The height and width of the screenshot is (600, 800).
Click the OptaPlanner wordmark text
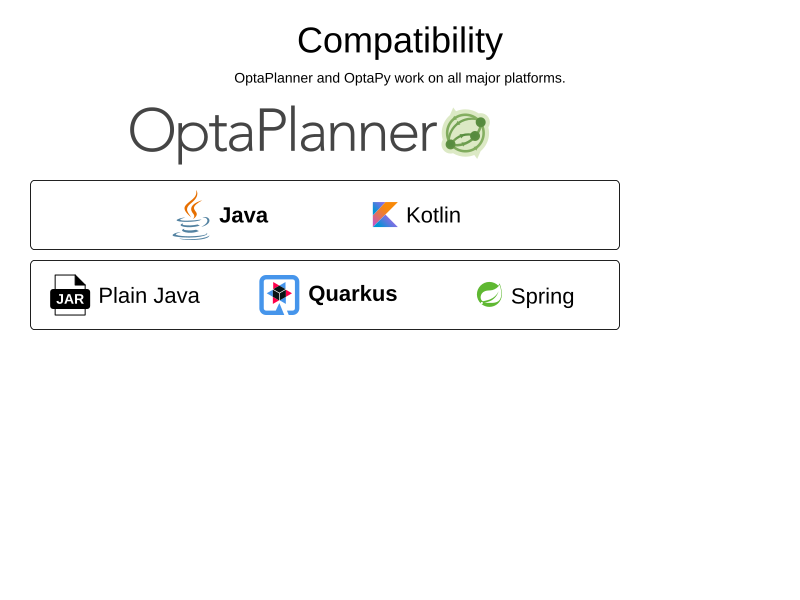point(283,134)
